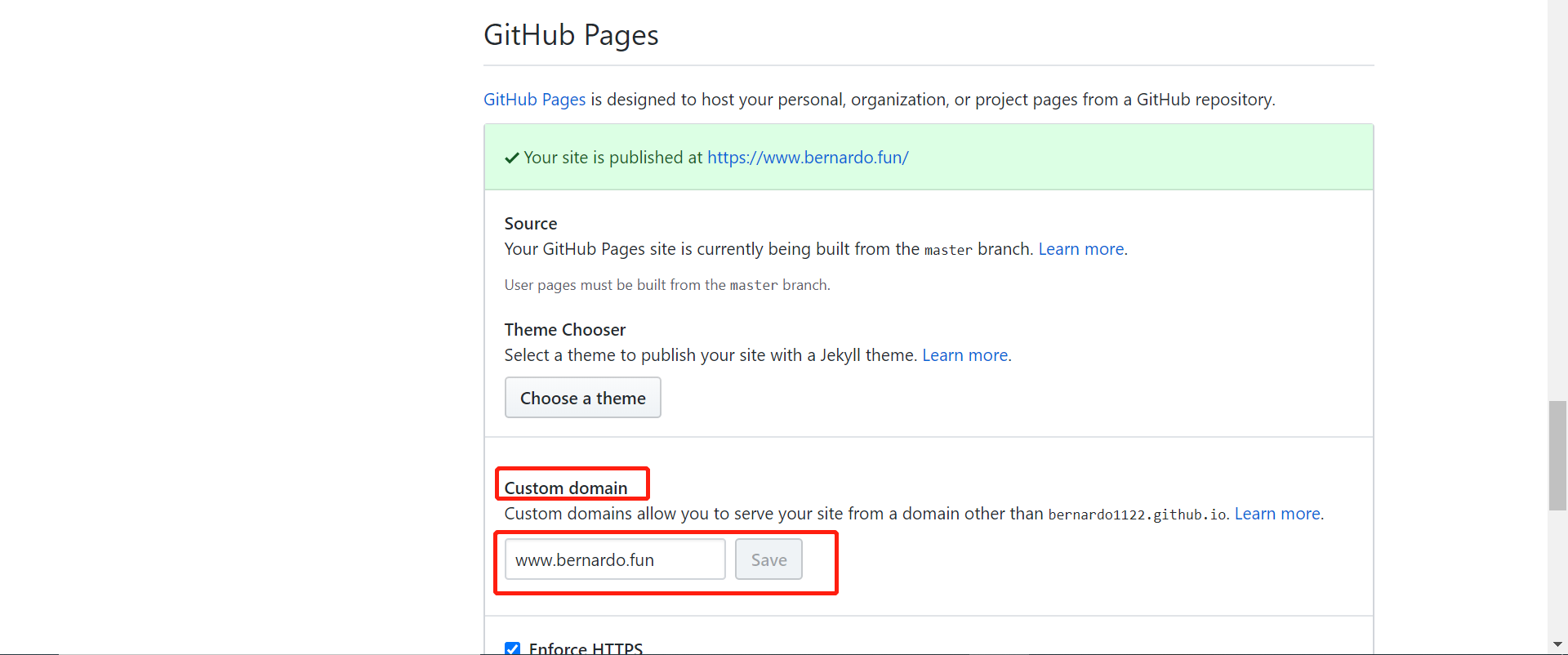1568x655 pixels.
Task: Click the GitHub Pages section heading
Action: point(571,35)
